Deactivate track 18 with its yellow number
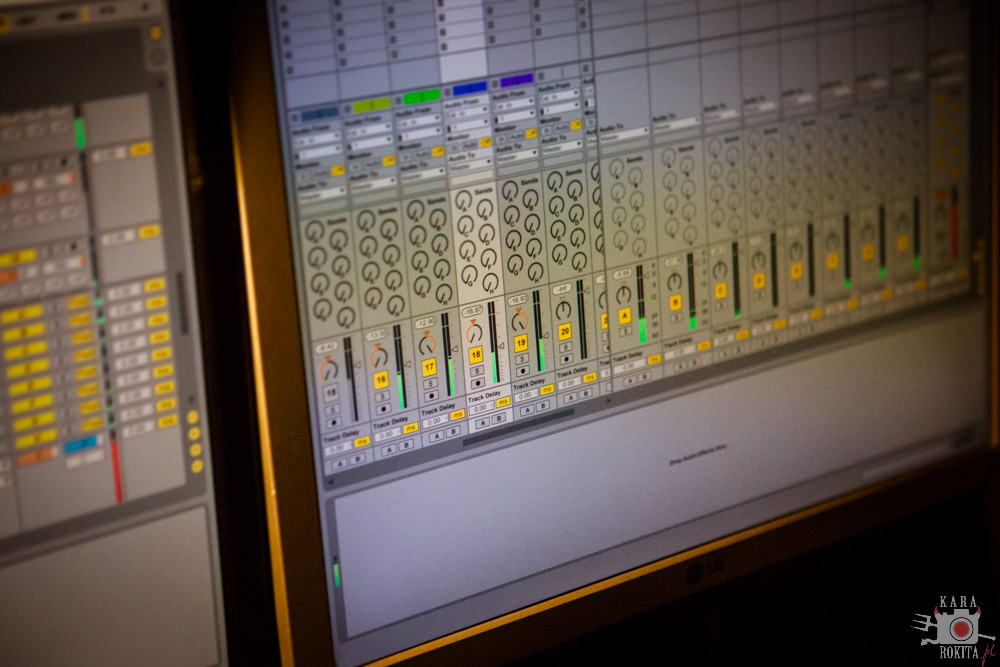The width and height of the screenshot is (1000, 667). click(x=476, y=355)
